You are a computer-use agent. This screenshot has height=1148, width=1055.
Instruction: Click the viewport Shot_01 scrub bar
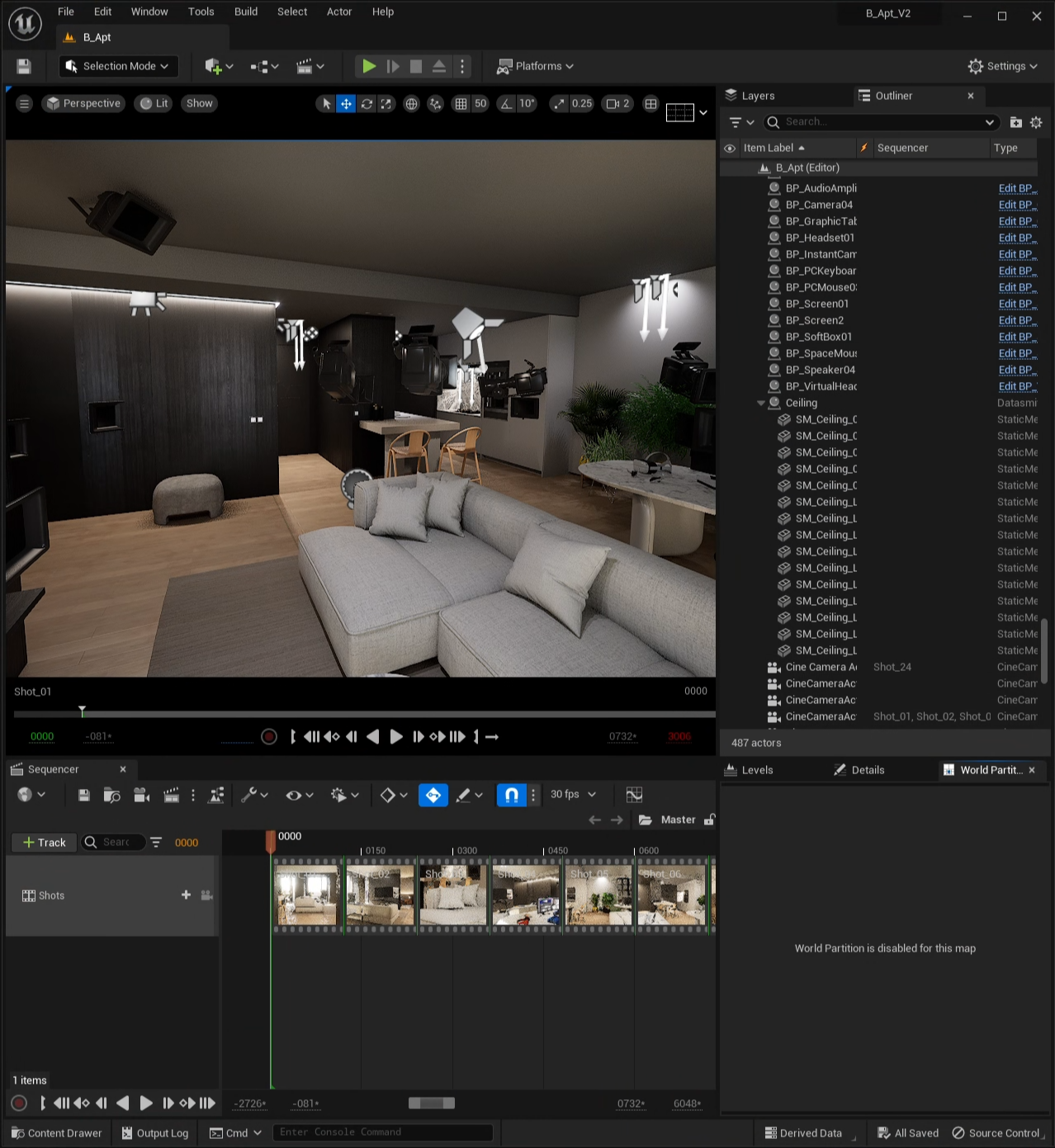point(364,713)
